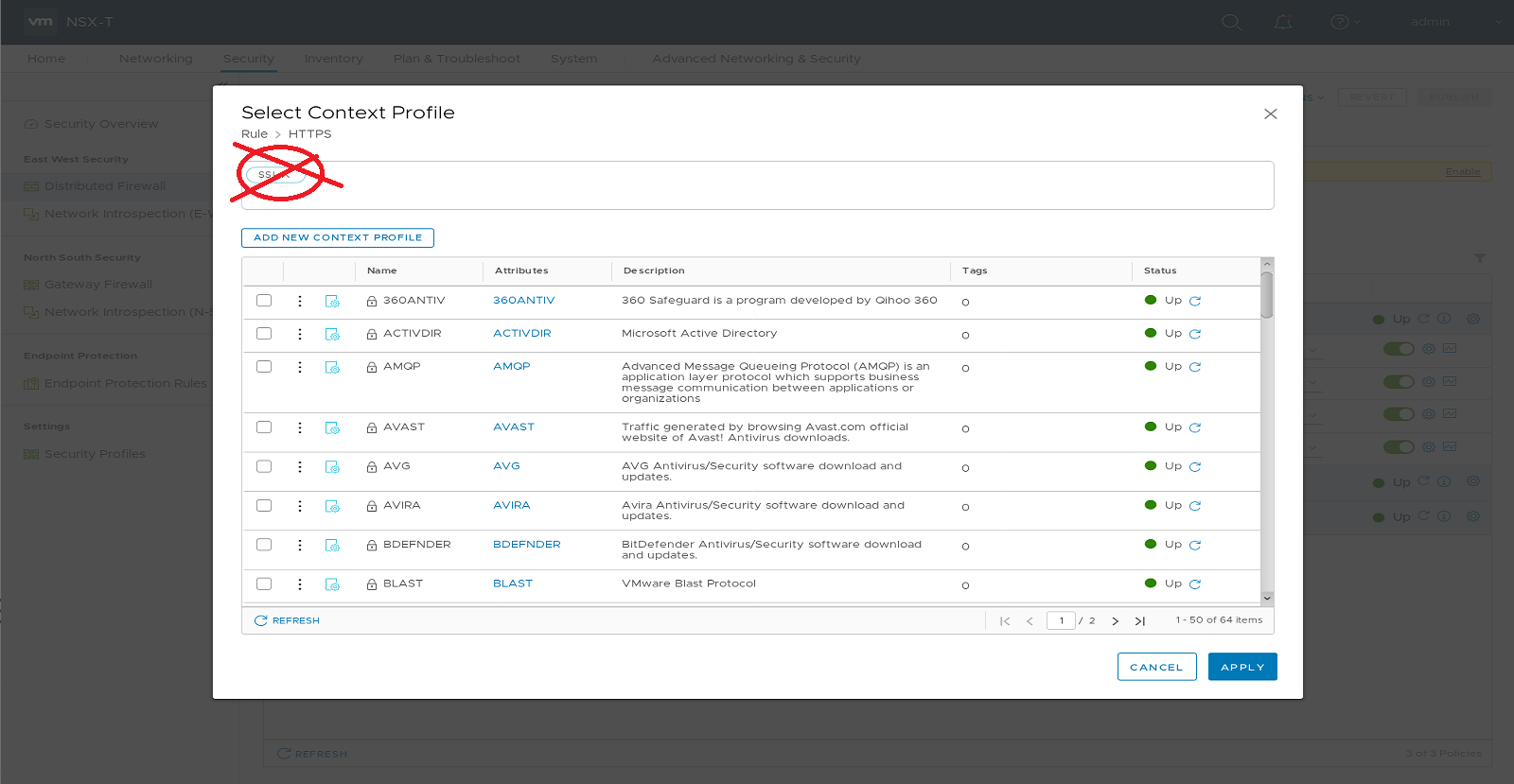Tick the BDEFNDER row checkbox
Screen dimensions: 1514x784
pos(264,545)
